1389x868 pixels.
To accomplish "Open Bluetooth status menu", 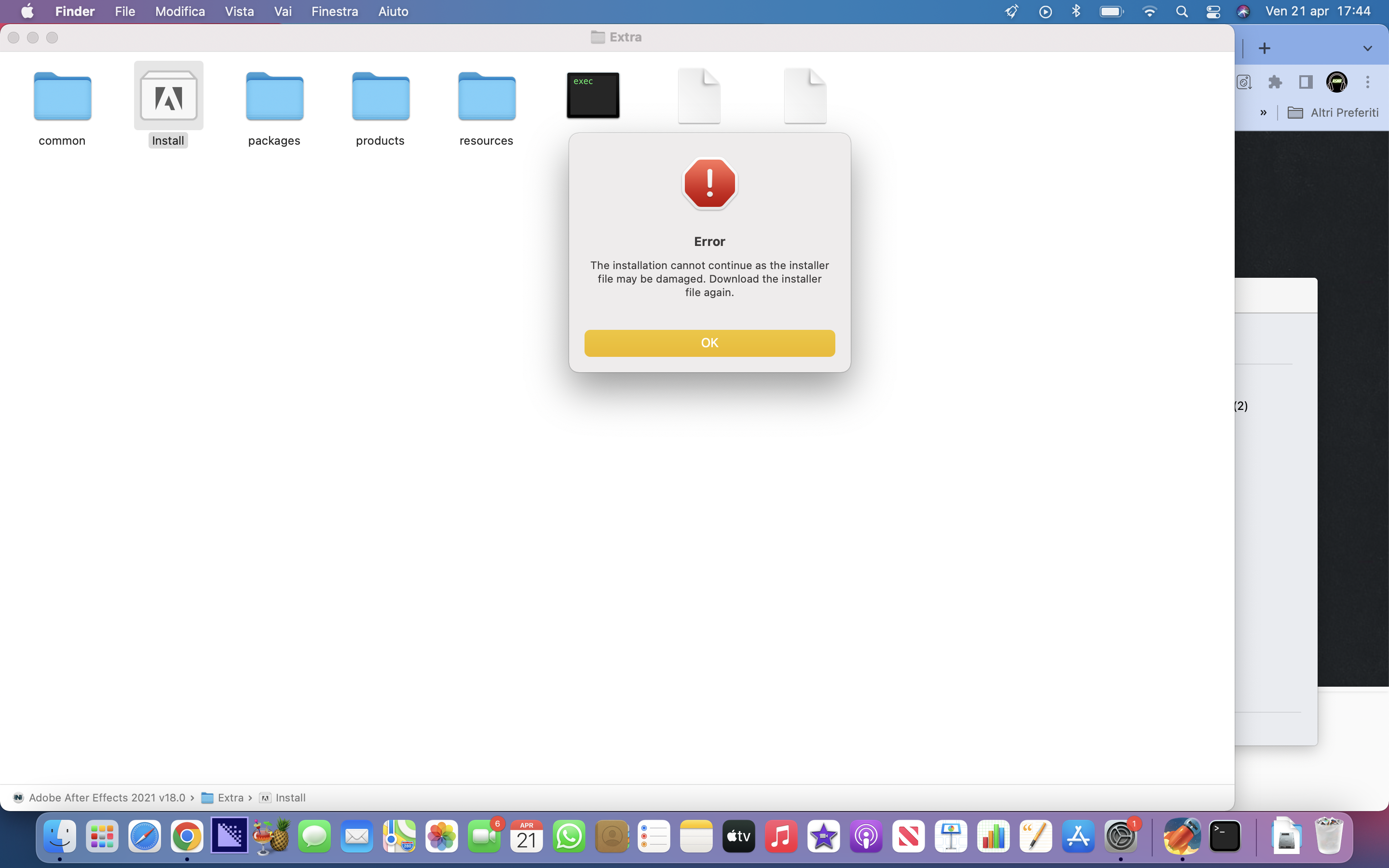I will click(x=1076, y=12).
